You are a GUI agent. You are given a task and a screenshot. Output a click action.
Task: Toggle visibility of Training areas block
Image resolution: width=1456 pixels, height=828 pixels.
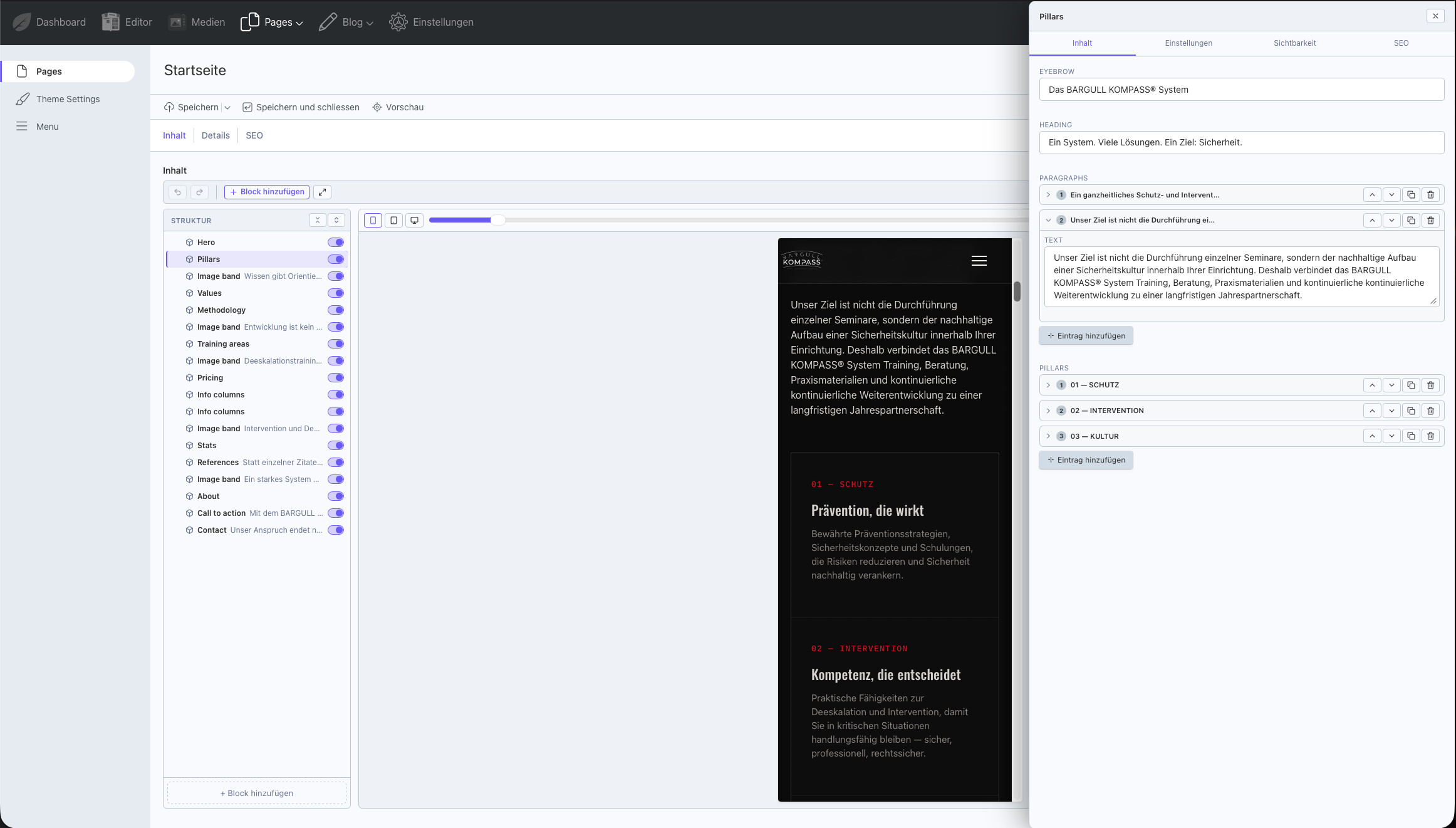click(x=336, y=344)
